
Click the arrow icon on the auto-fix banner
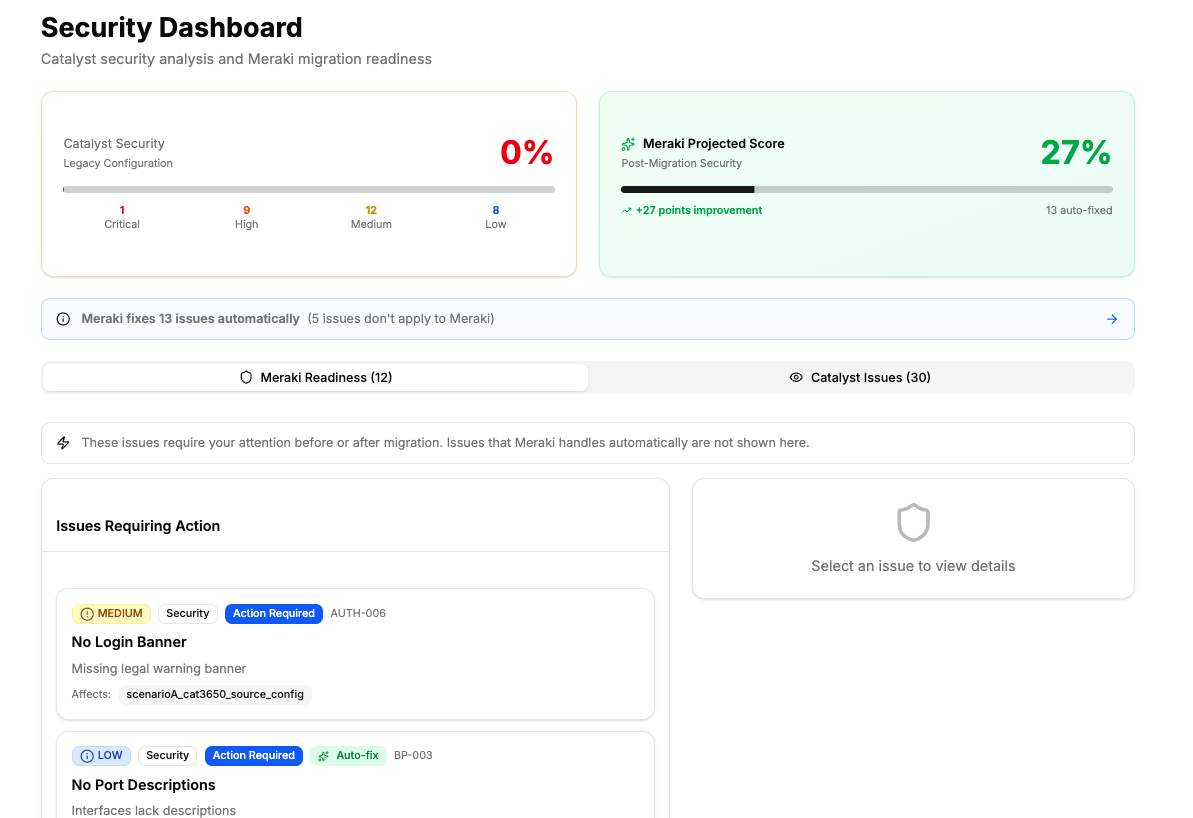coord(1112,319)
